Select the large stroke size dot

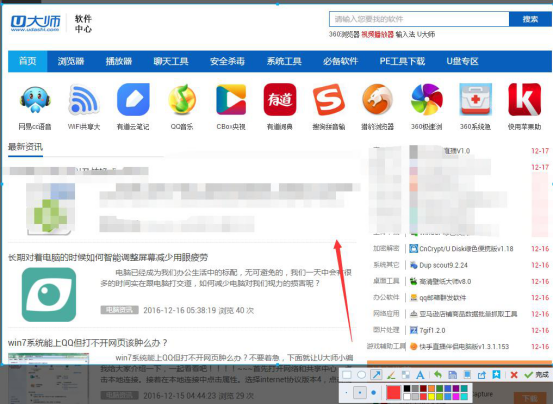(x=374, y=392)
